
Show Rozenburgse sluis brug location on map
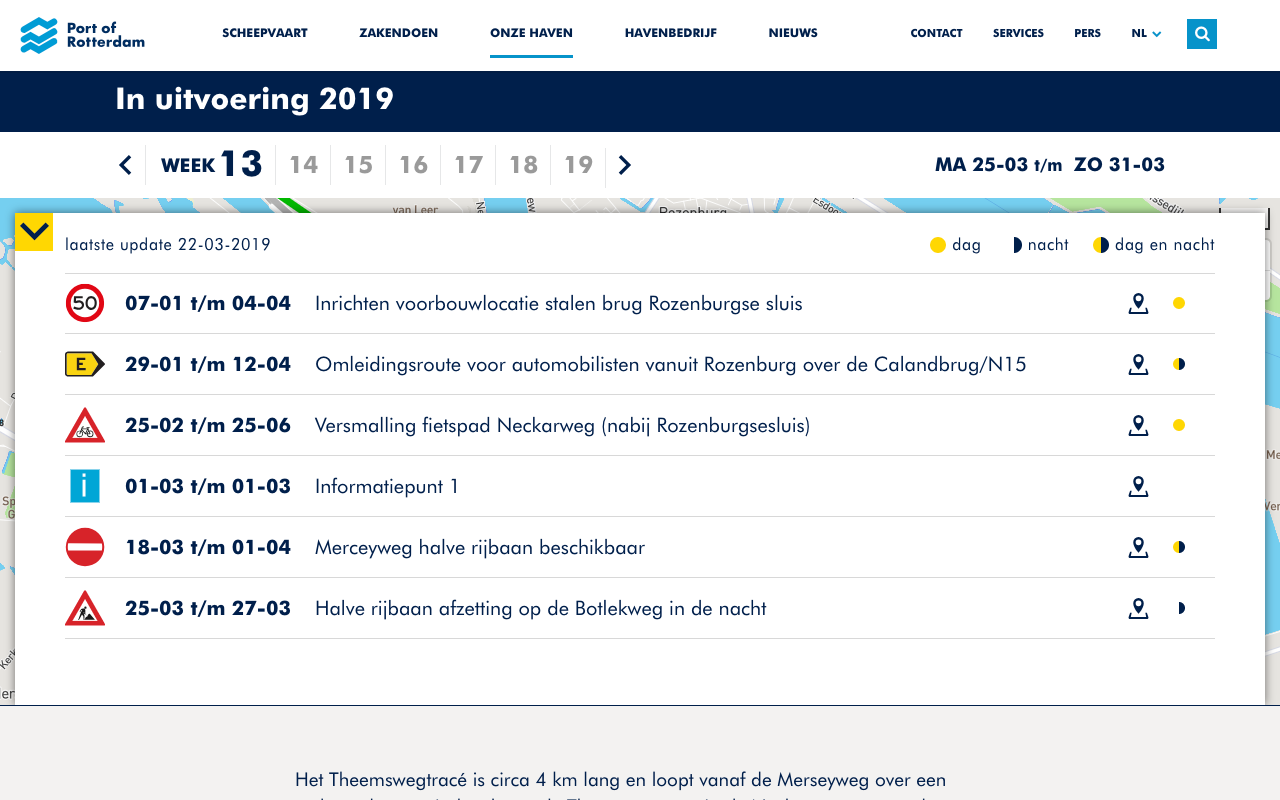(1138, 303)
